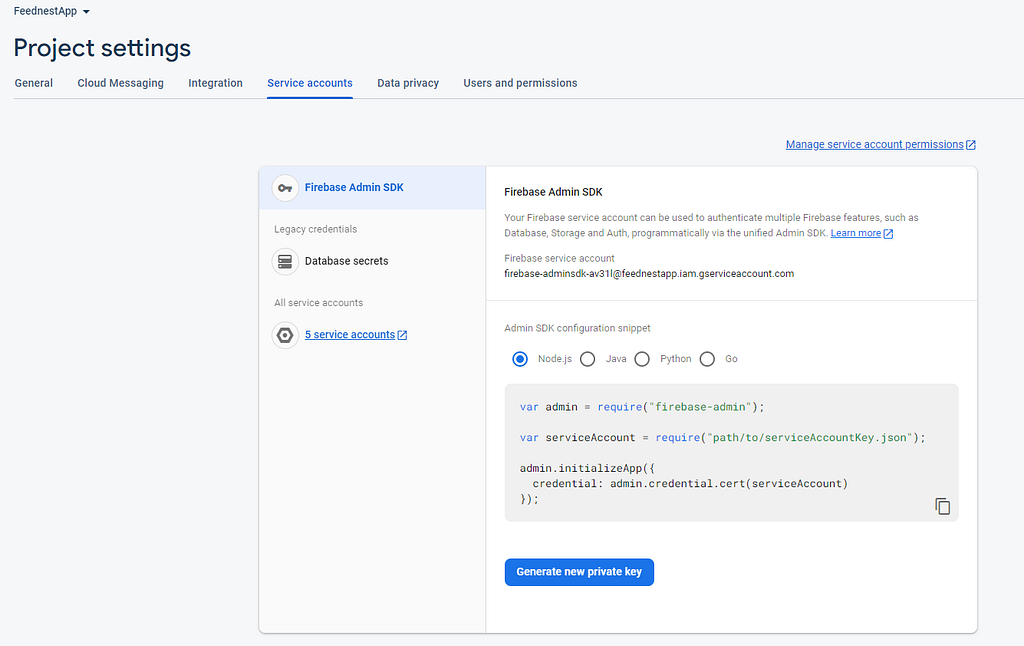The height and width of the screenshot is (646, 1024).
Task: Select the Node.js radio button
Action: click(x=520, y=359)
